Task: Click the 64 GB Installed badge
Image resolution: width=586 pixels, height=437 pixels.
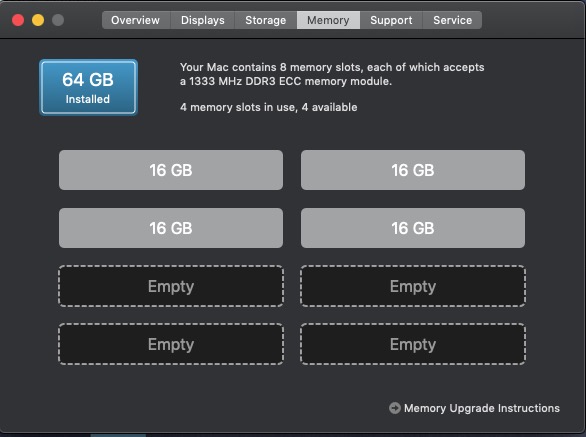Action: tap(89, 87)
